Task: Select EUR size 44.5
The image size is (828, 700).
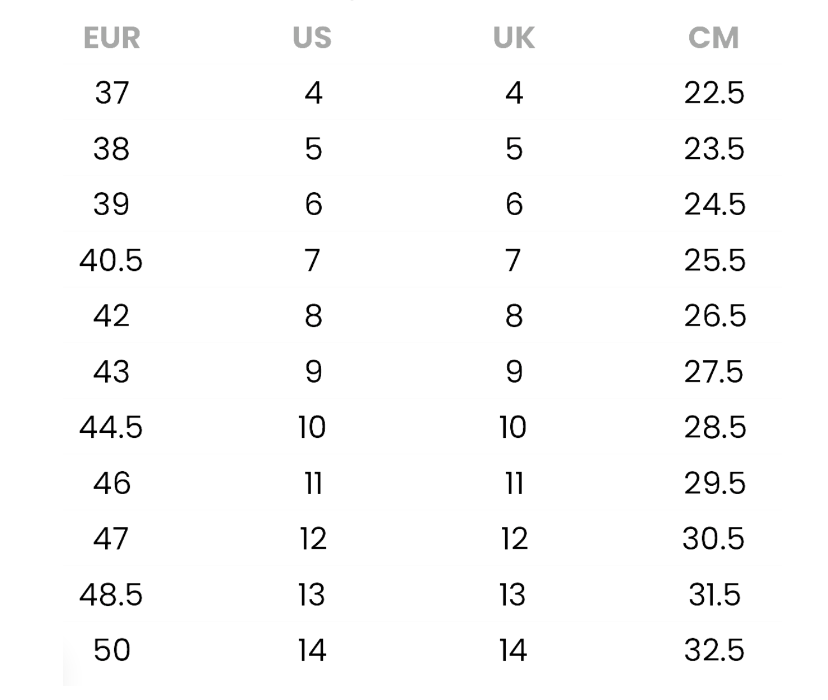Action: click(x=111, y=427)
